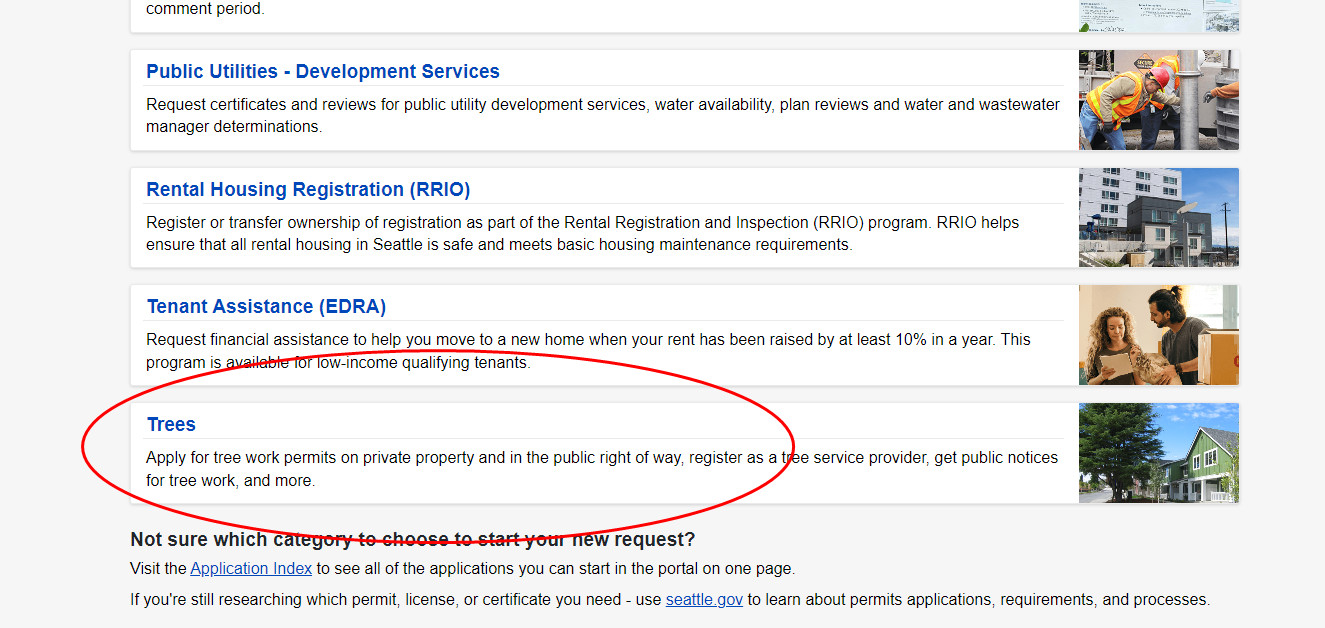The image size is (1325, 628).
Task: Click the tree work permits description text
Action: point(602,469)
